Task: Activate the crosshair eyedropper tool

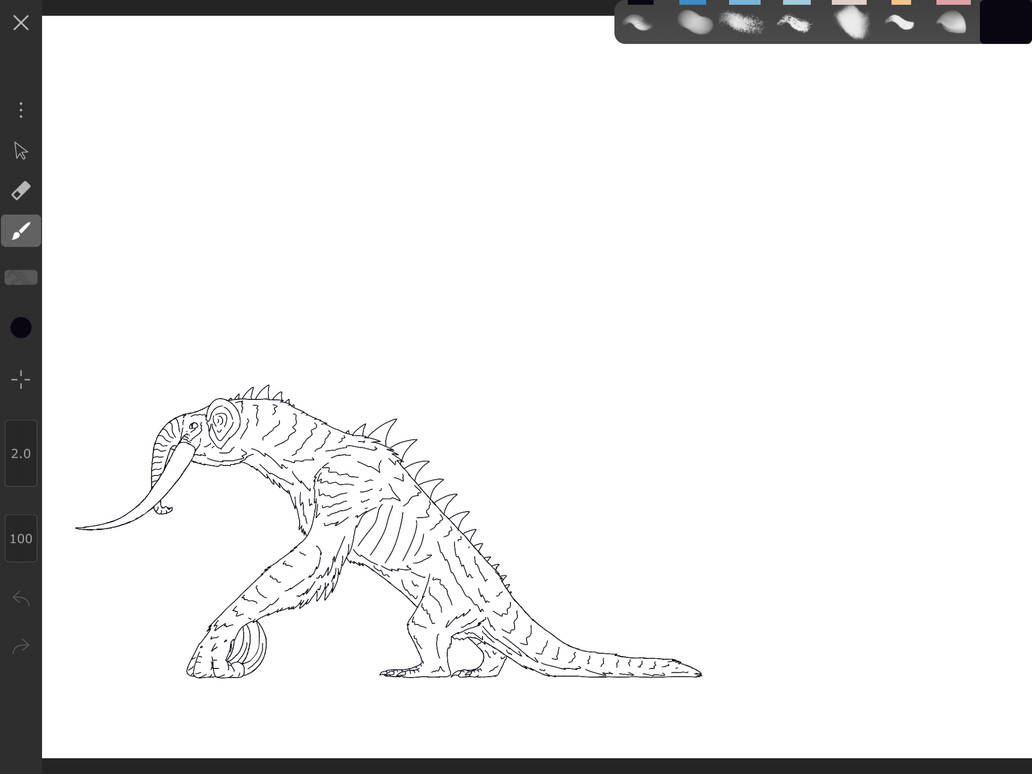Action: click(x=21, y=379)
